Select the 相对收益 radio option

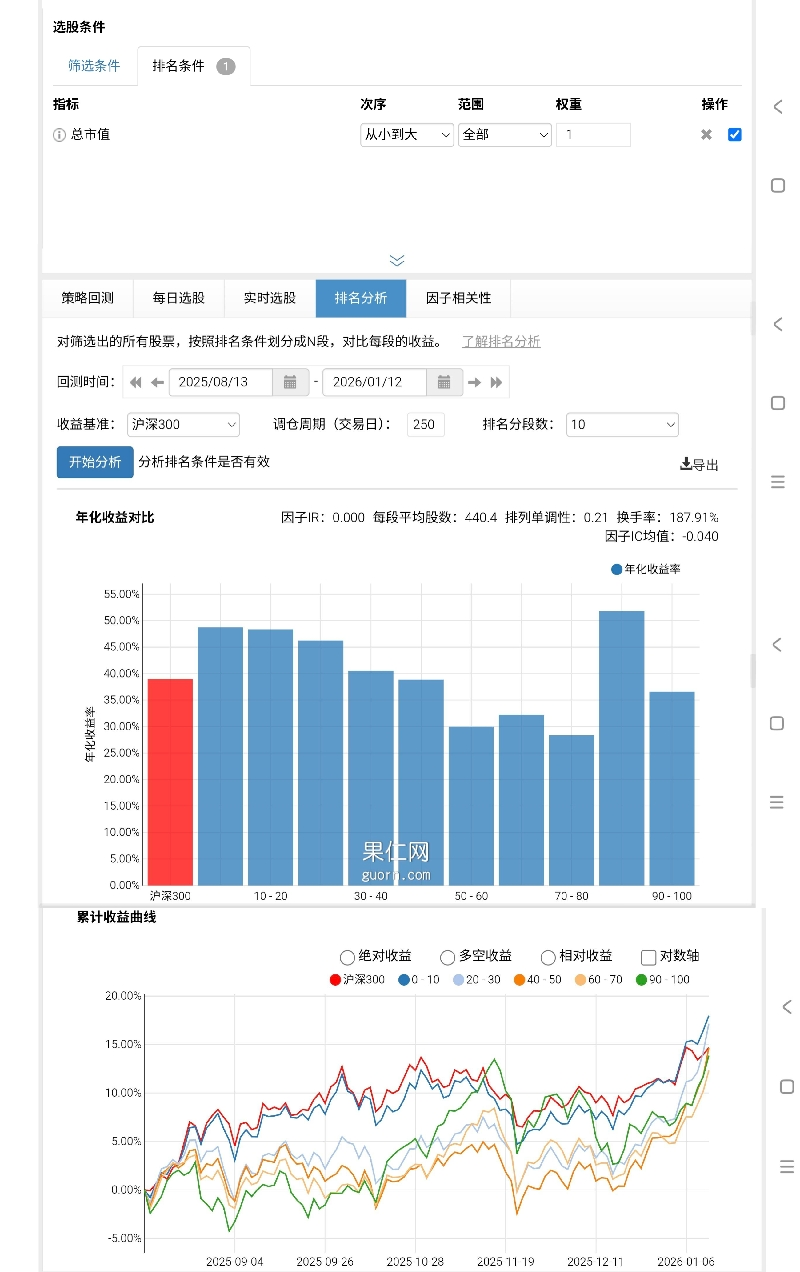(x=548, y=957)
